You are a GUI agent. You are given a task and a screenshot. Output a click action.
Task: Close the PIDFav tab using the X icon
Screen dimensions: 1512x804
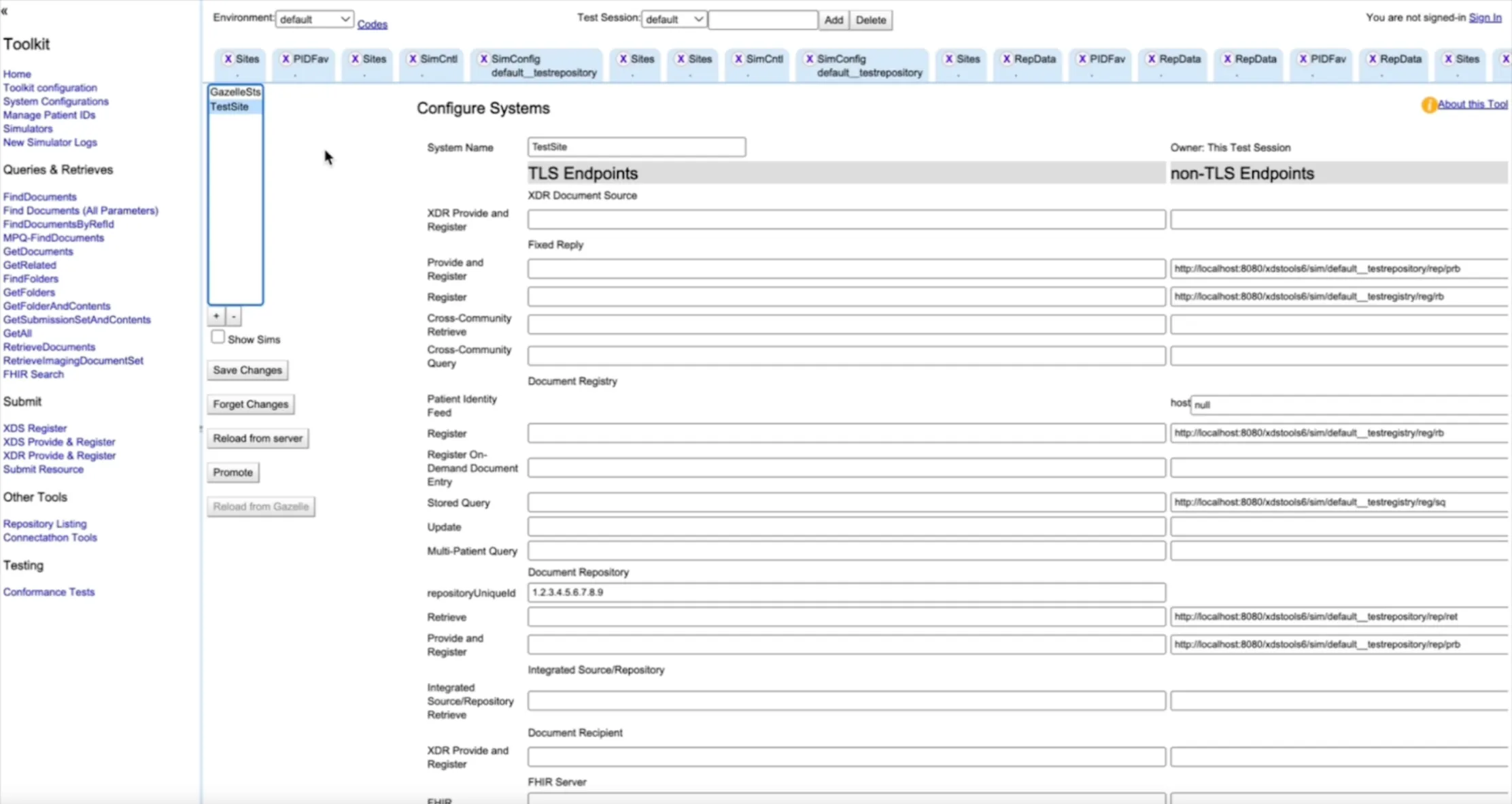[286, 59]
